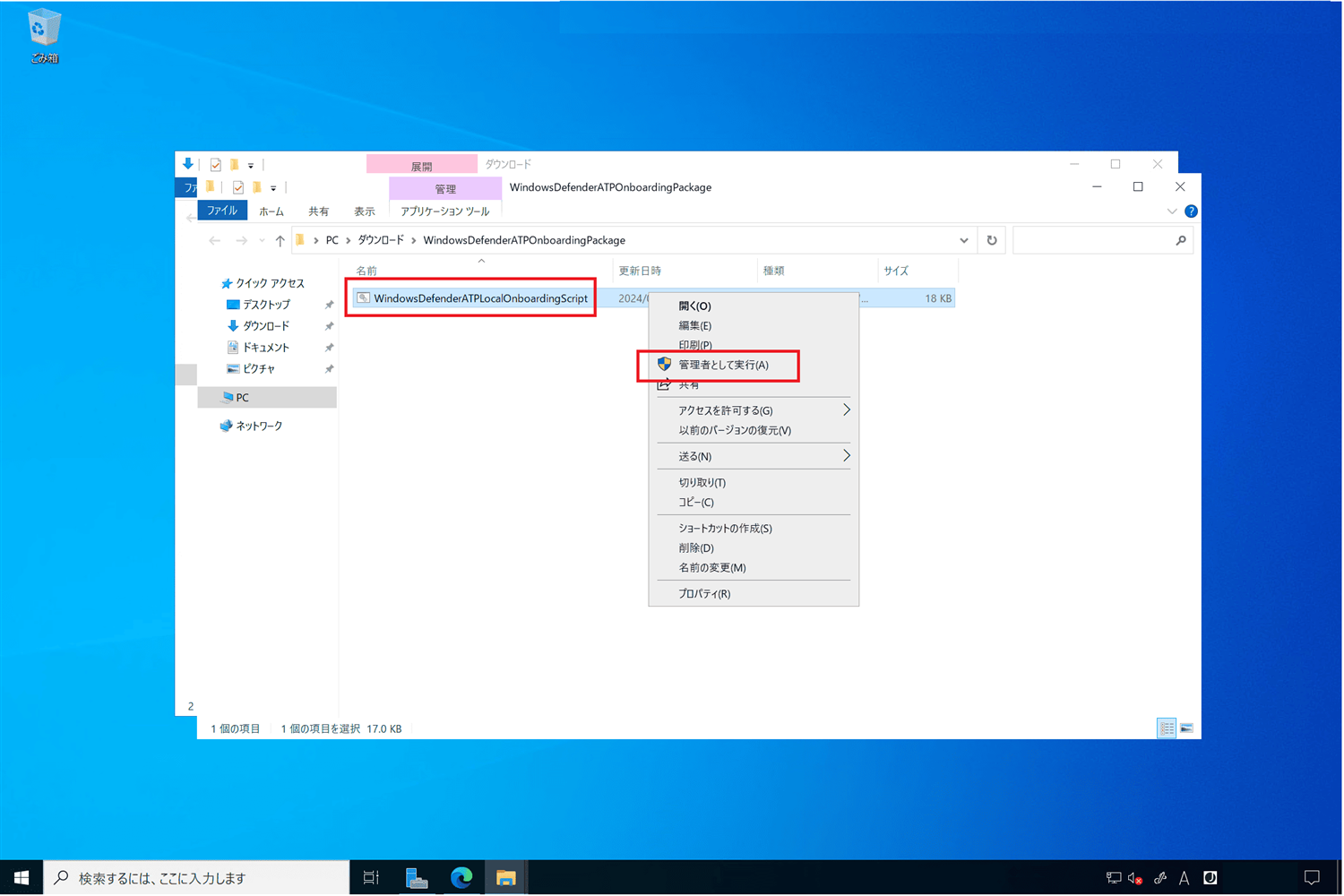This screenshot has width=1344, height=896.
Task: Go forward using the front window's forward arrow
Action: [241, 240]
